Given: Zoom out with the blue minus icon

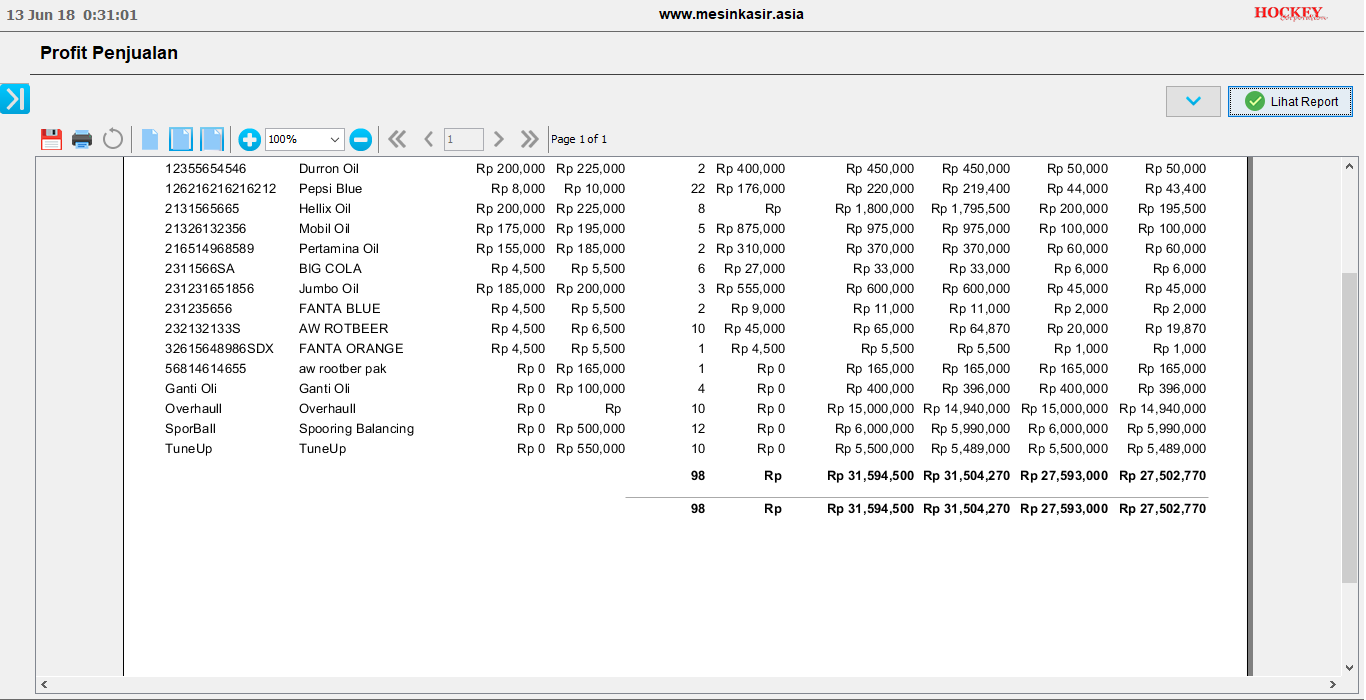Looking at the screenshot, I should click(361, 139).
